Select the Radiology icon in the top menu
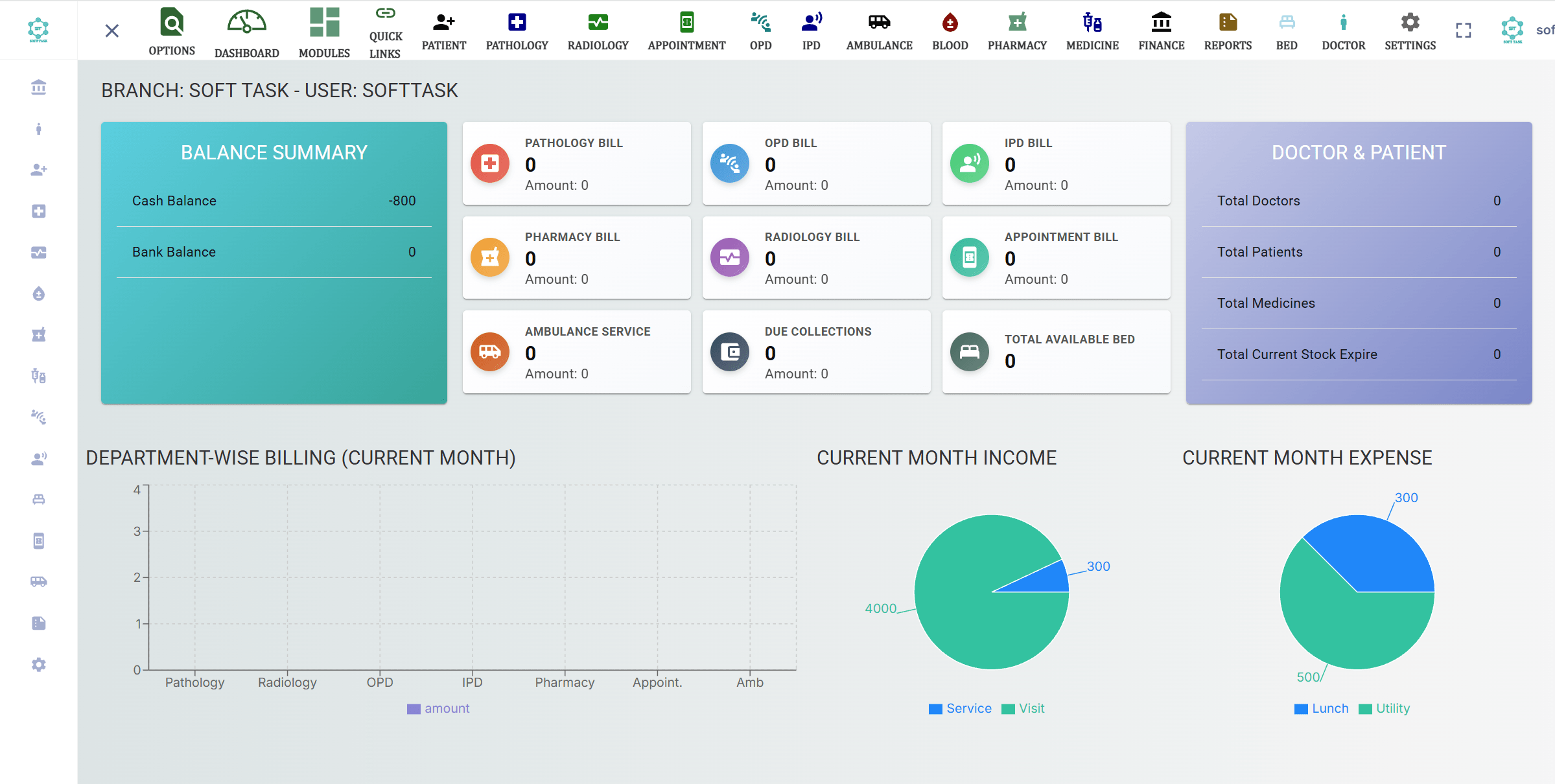1555x784 pixels. [x=597, y=29]
